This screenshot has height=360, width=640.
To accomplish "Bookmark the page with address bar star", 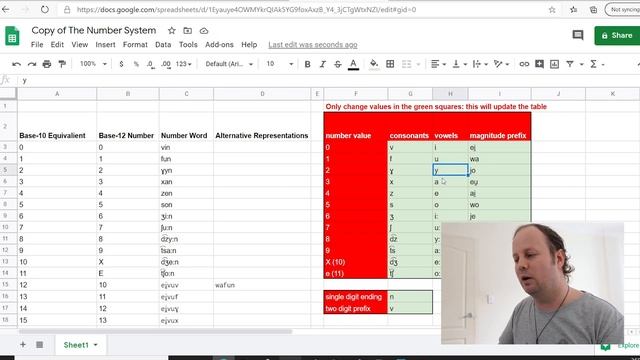I will click(552, 9).
